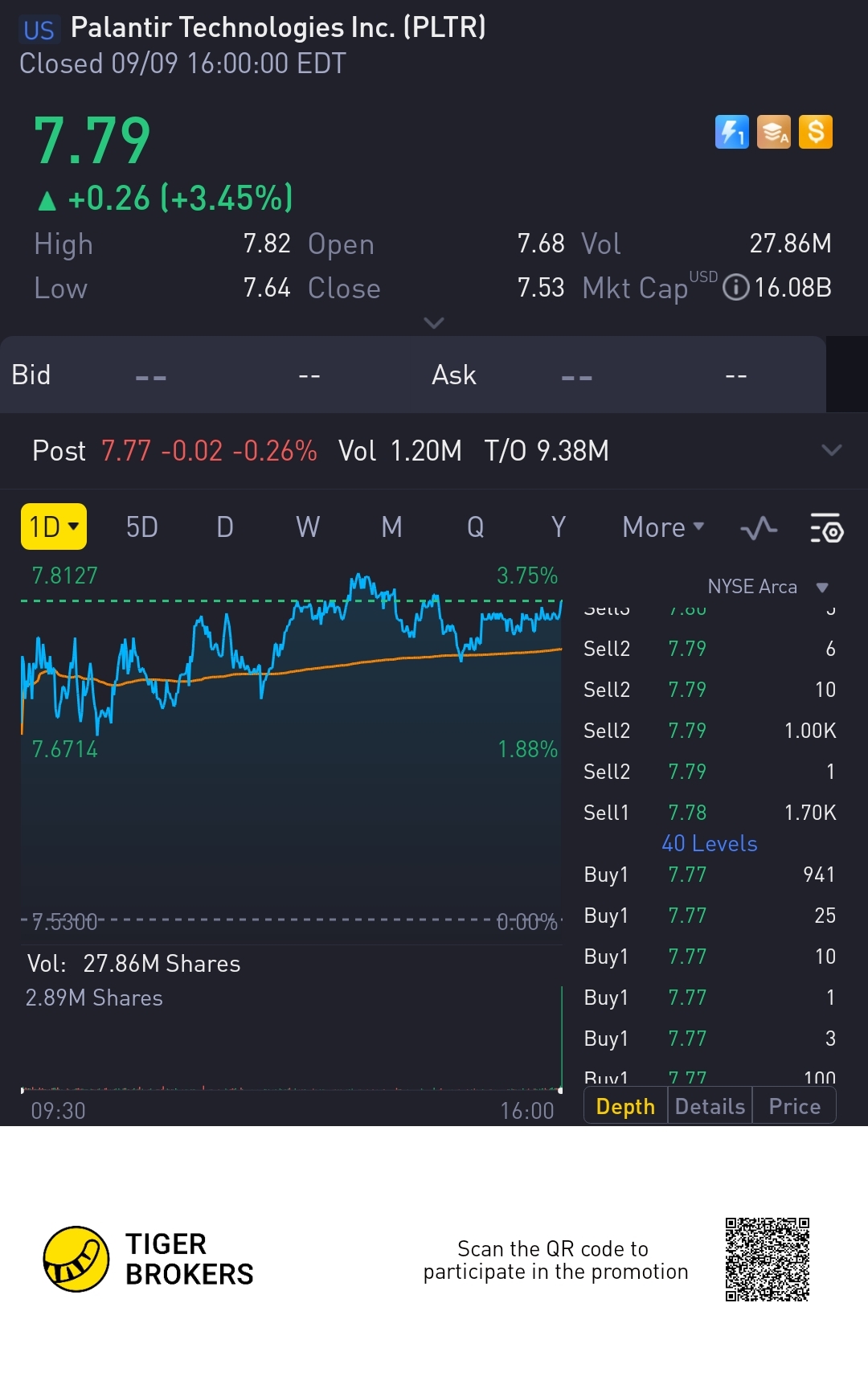Select the Depth tab
The image size is (868, 1393).
pos(625,1107)
